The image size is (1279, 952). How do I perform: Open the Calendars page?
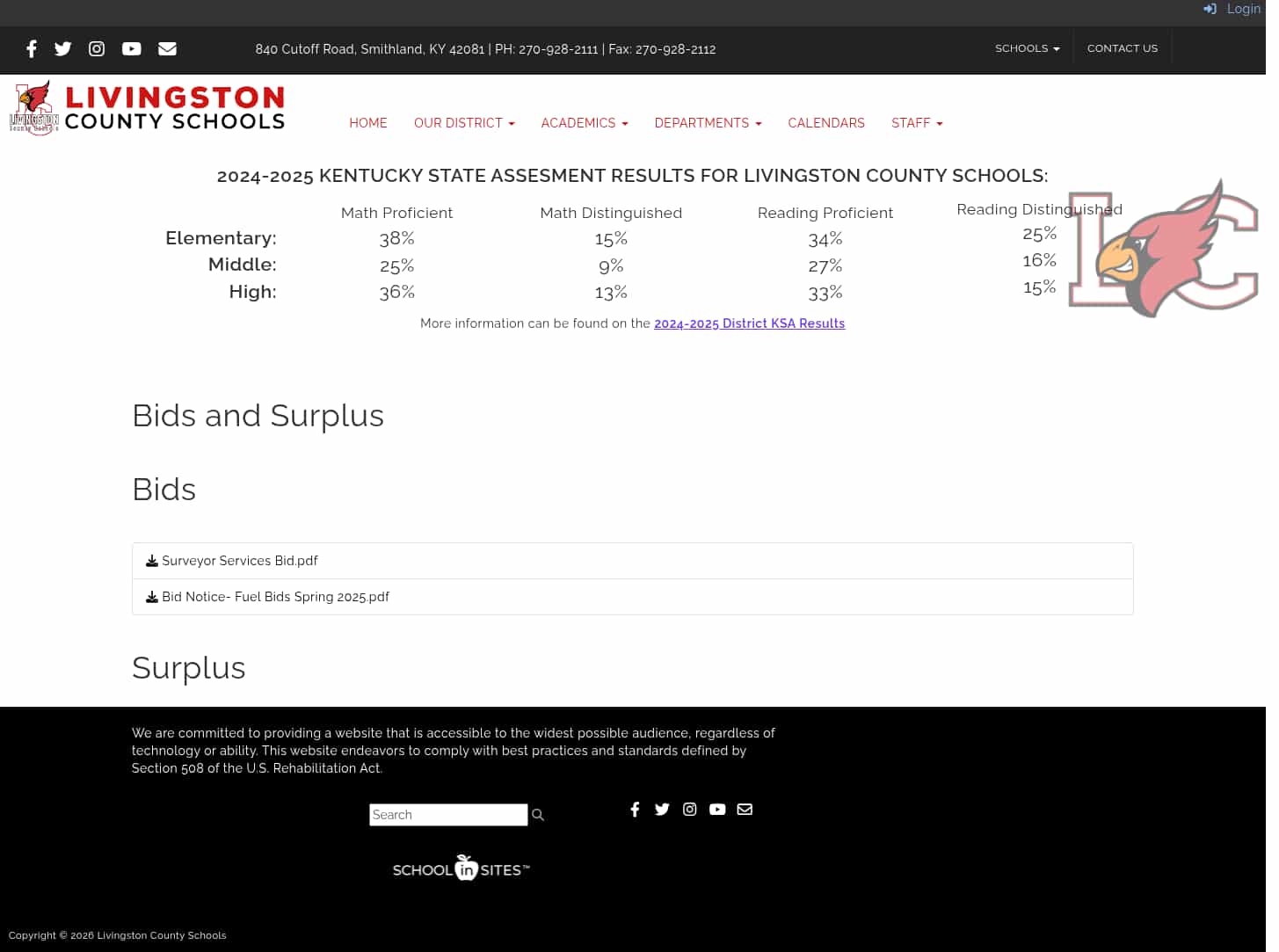[826, 123]
